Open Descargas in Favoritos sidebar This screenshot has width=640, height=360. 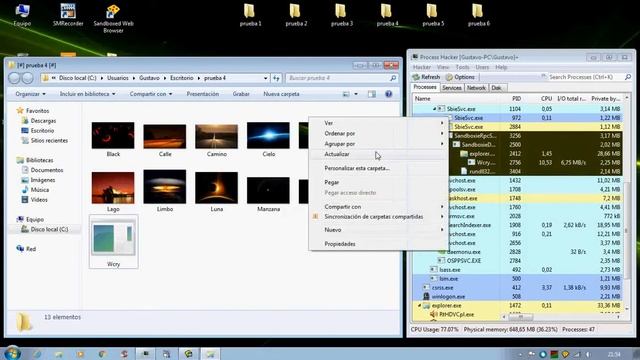39,121
